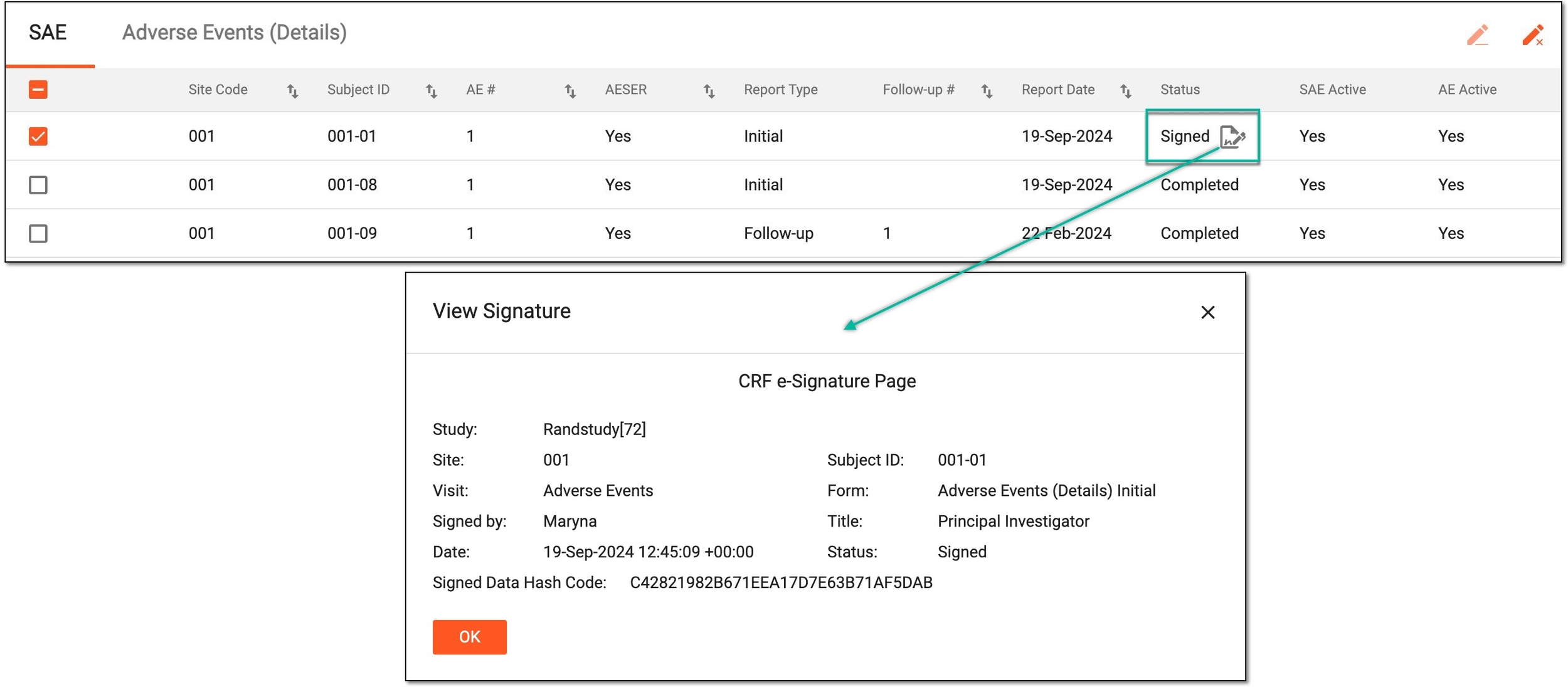Screen dimensions: 1568x687
Task: Sort table by Follow-up # arrows
Action: point(987,91)
